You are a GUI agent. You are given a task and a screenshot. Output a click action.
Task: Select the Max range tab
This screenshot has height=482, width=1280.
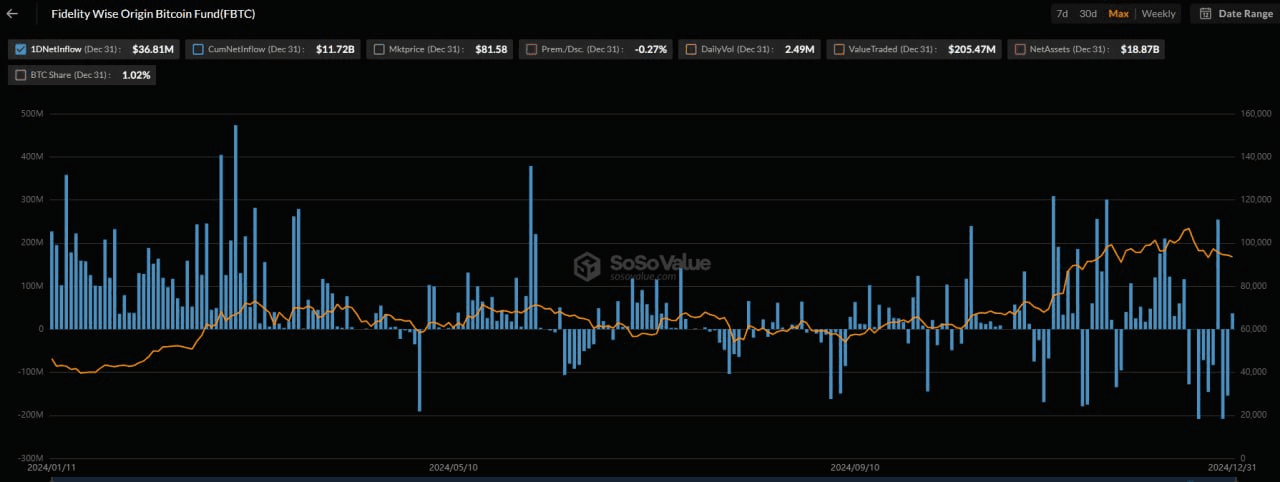tap(1118, 14)
